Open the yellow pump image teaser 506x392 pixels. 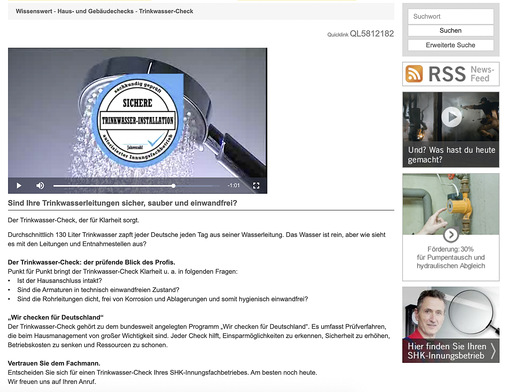(451, 204)
